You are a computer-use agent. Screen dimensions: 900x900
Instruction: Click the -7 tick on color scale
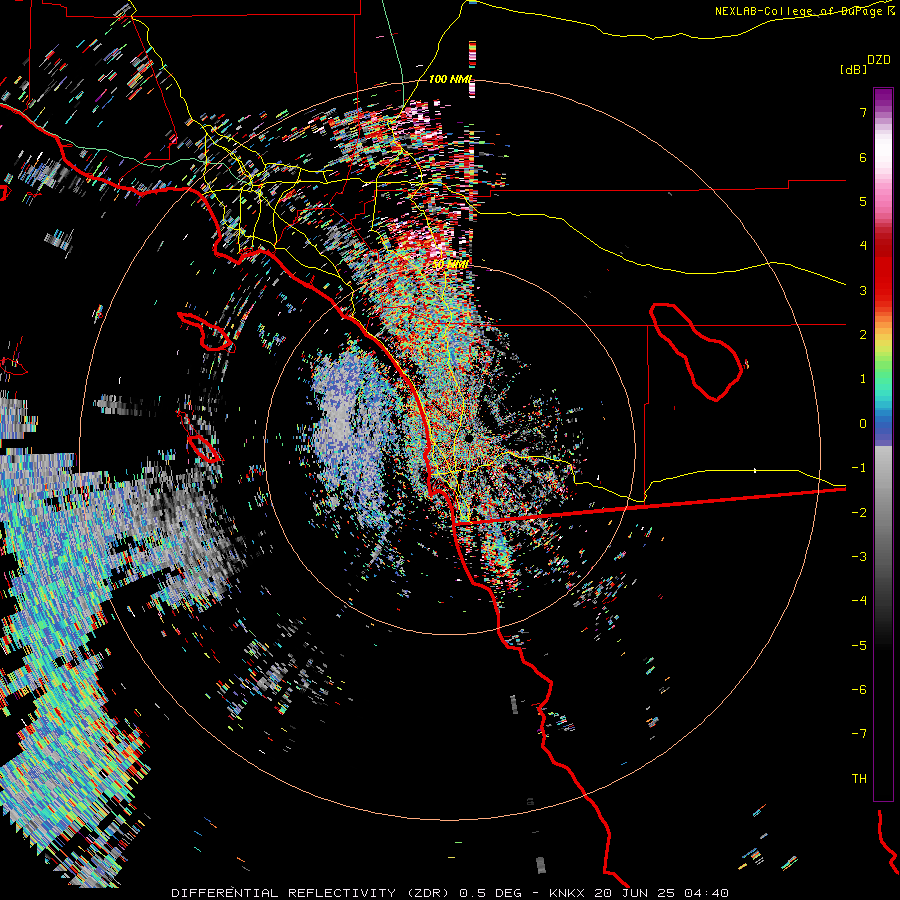tap(859, 734)
